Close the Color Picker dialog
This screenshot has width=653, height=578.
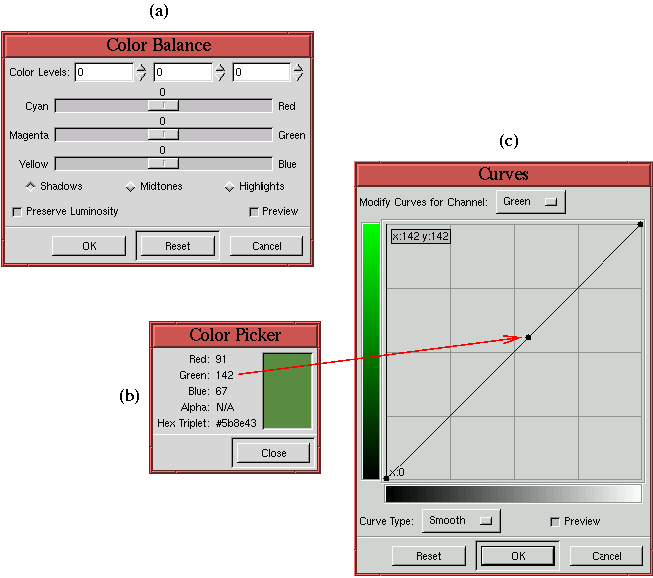[x=273, y=453]
